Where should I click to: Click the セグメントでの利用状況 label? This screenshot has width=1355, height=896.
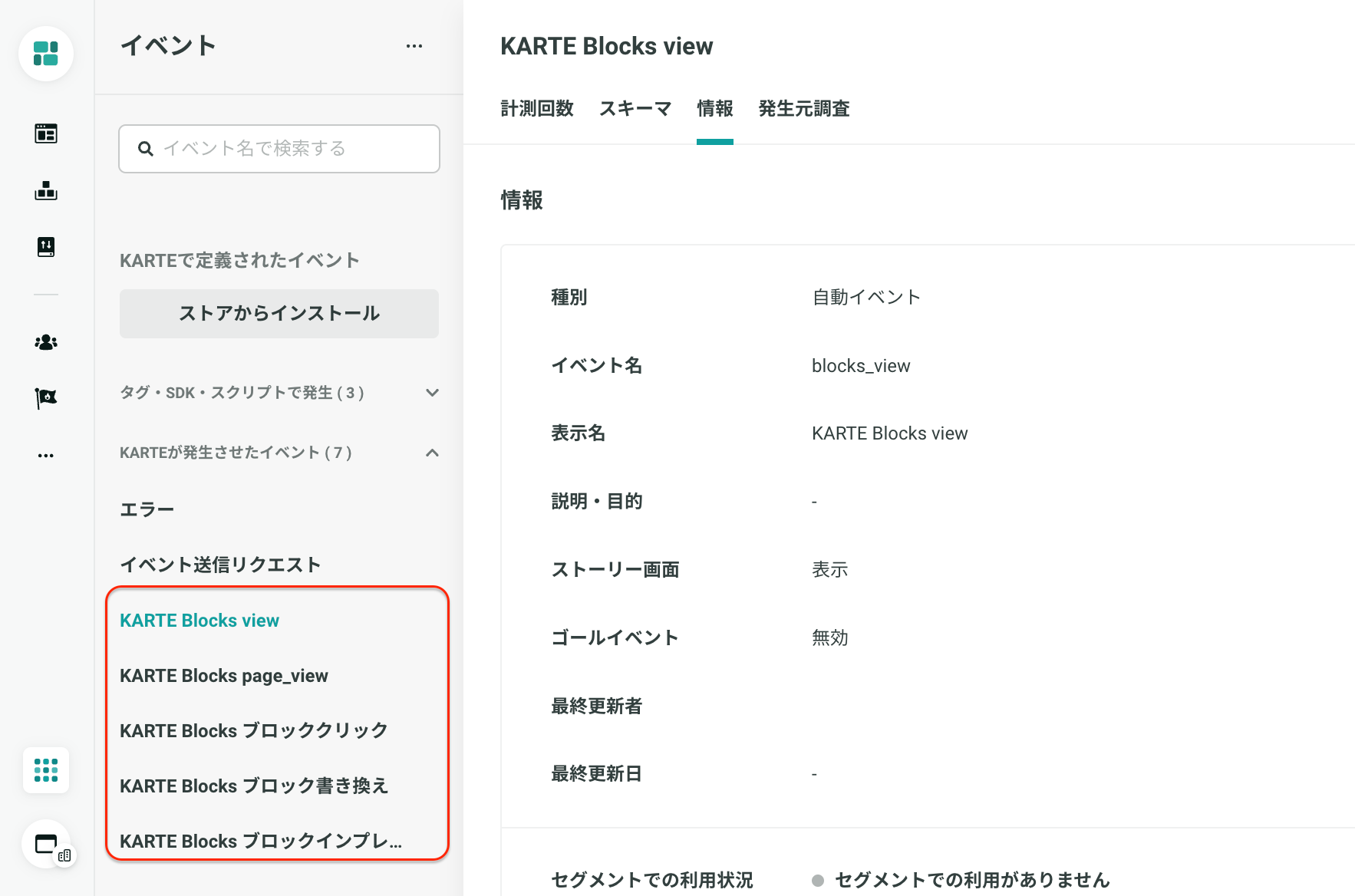coord(652,880)
